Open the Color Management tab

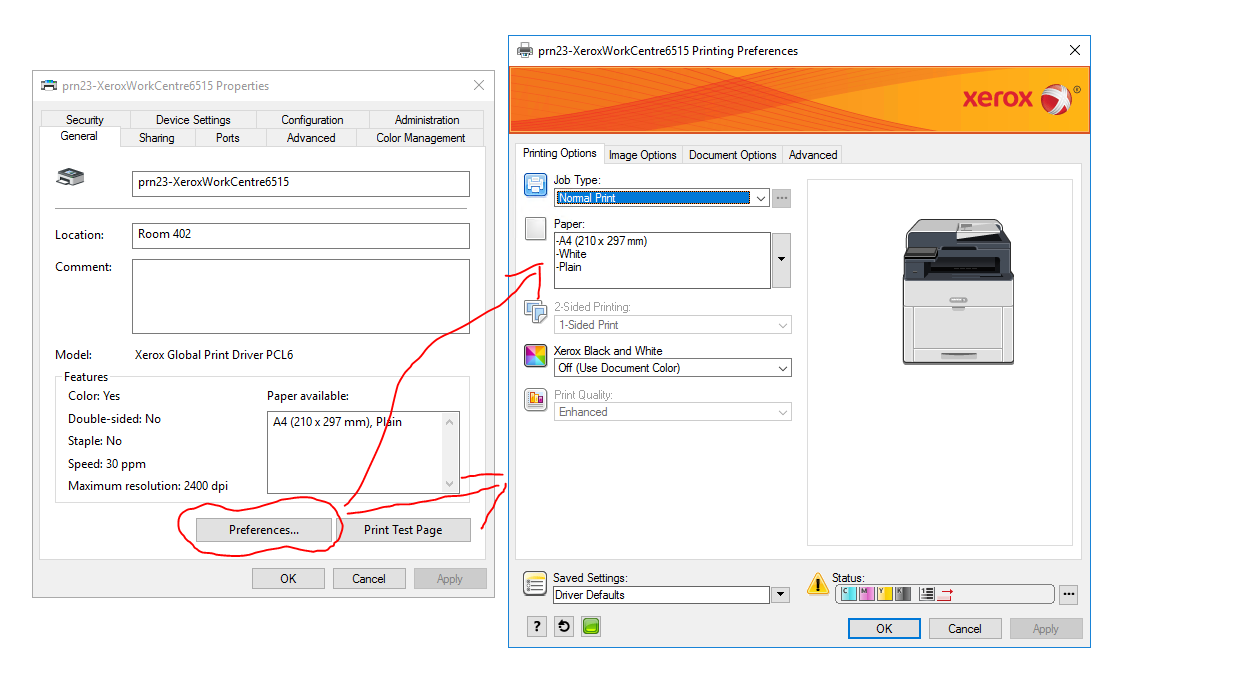[x=421, y=138]
